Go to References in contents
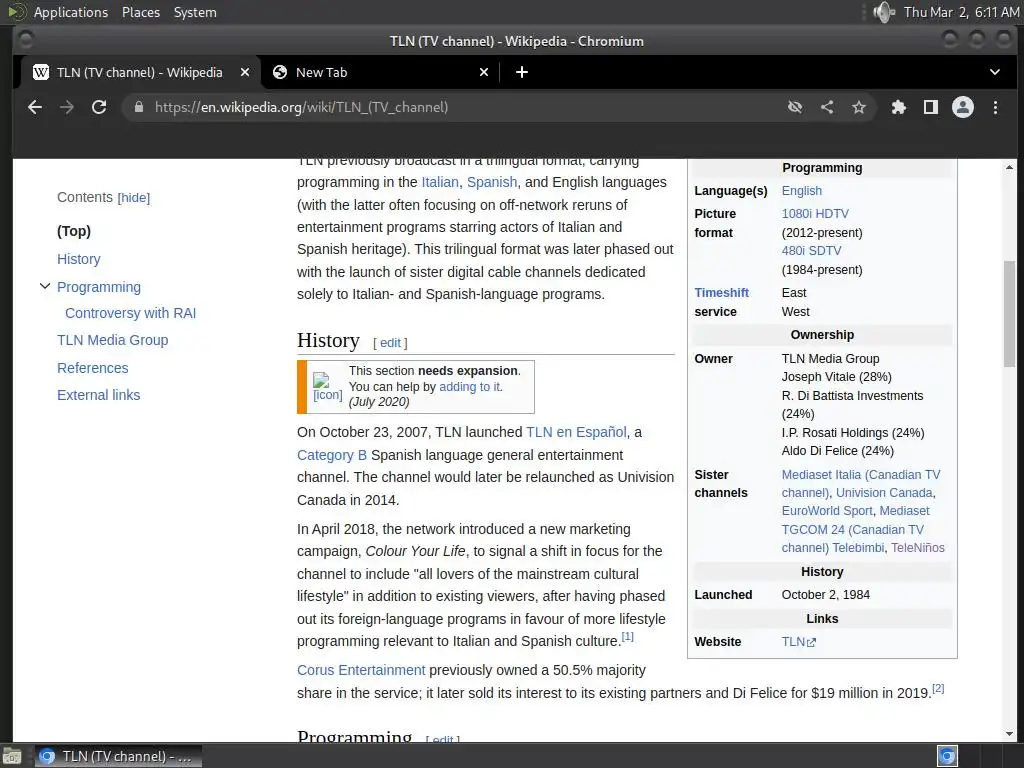Image resolution: width=1024 pixels, height=768 pixels. (x=93, y=368)
